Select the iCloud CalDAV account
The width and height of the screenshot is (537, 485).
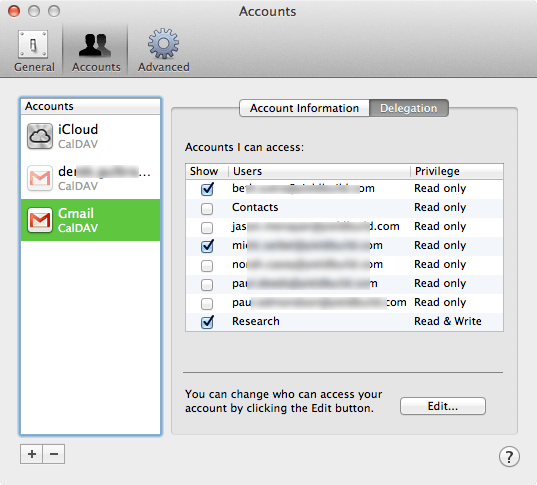tap(90, 136)
